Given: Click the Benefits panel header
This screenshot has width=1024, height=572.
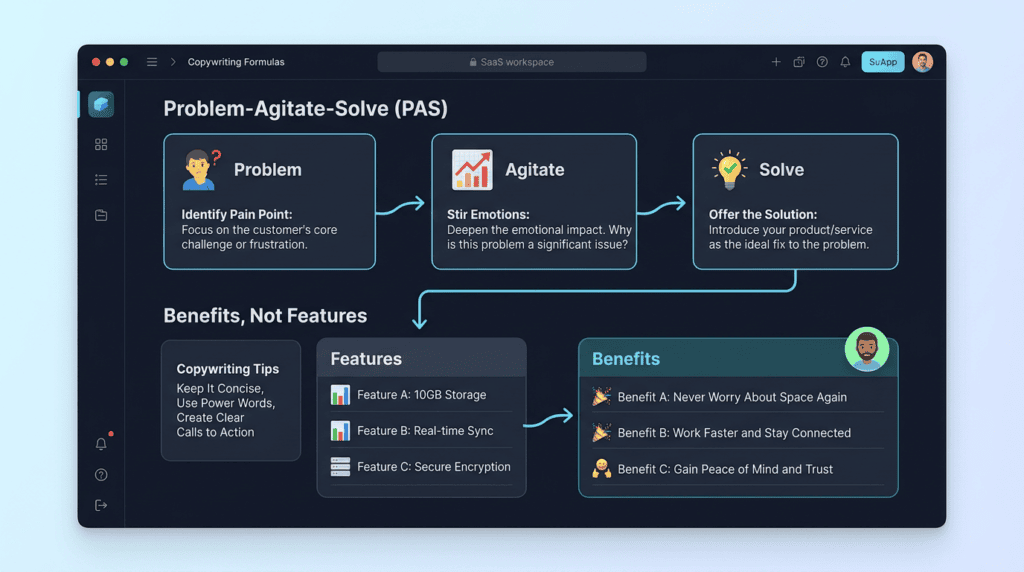Looking at the screenshot, I should [738, 358].
